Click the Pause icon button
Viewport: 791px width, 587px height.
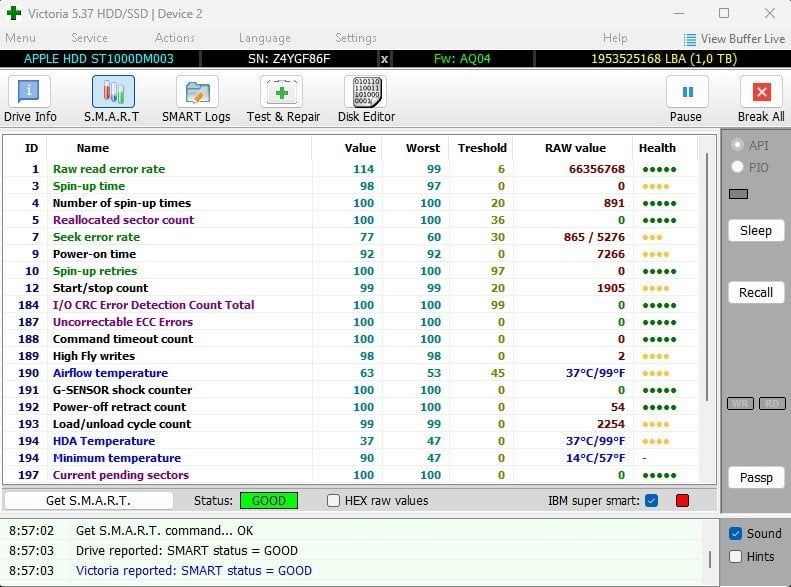click(x=687, y=92)
